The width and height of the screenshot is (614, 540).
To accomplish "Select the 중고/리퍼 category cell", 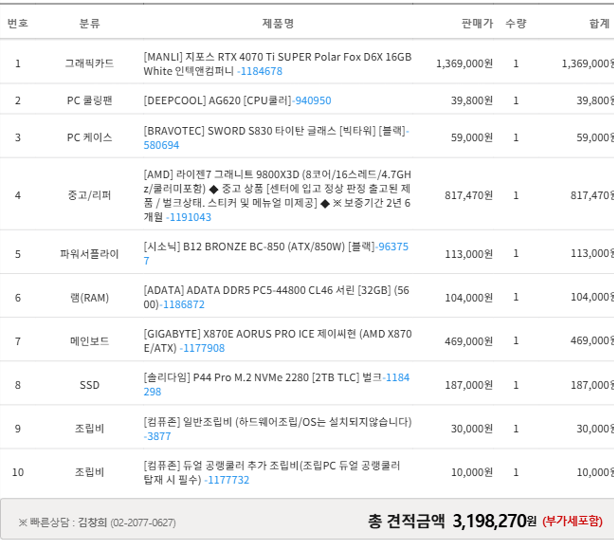I will [x=90, y=195].
